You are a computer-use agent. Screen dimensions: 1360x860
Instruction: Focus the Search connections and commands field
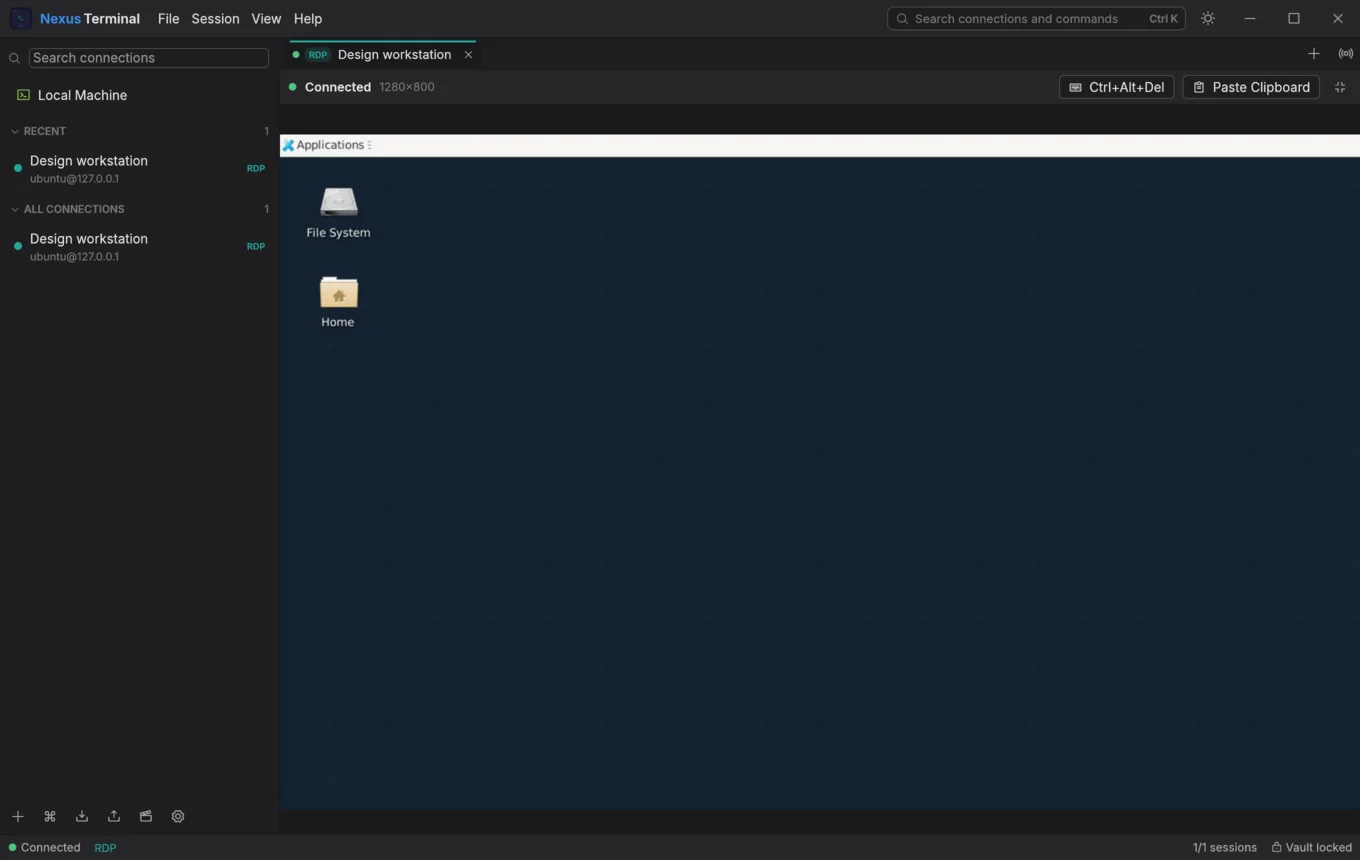pos(1036,18)
